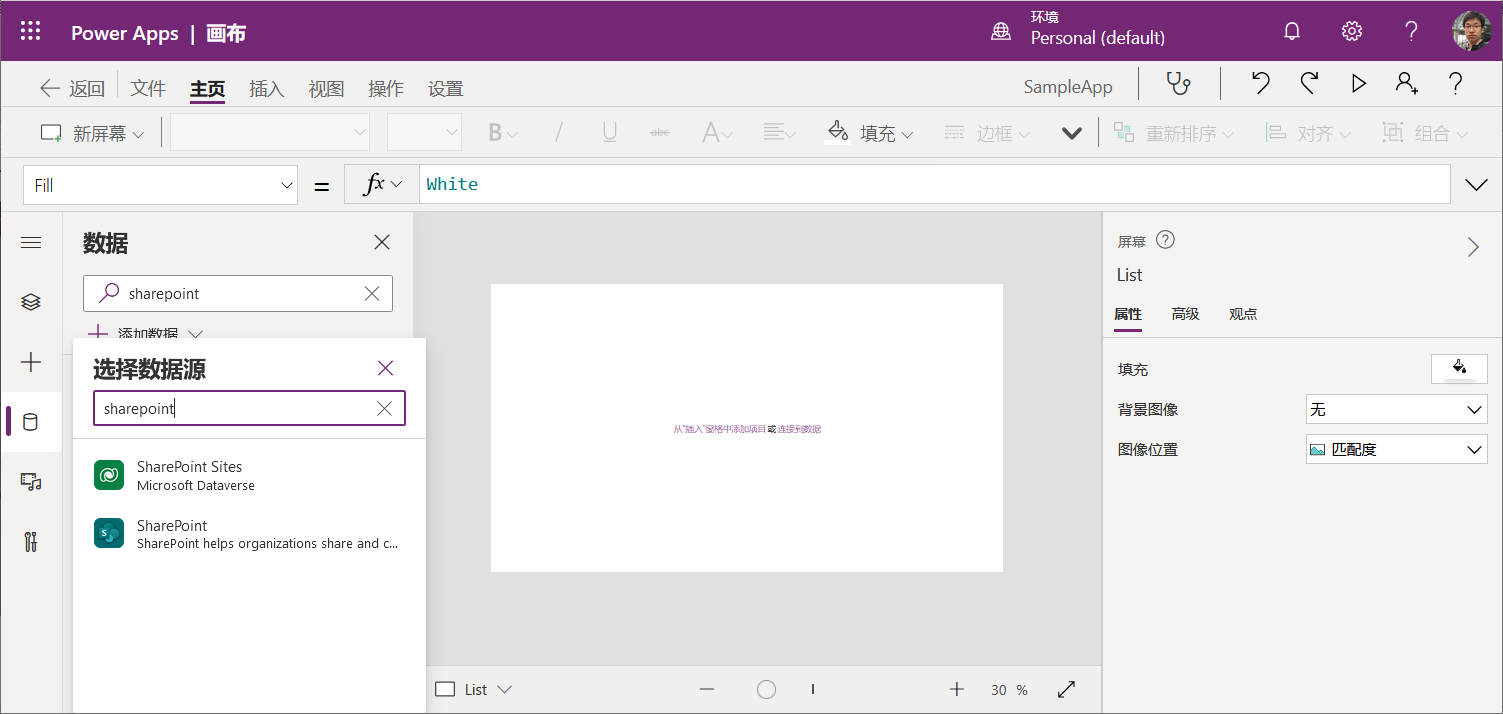Open the font family dropdown

(x=270, y=132)
